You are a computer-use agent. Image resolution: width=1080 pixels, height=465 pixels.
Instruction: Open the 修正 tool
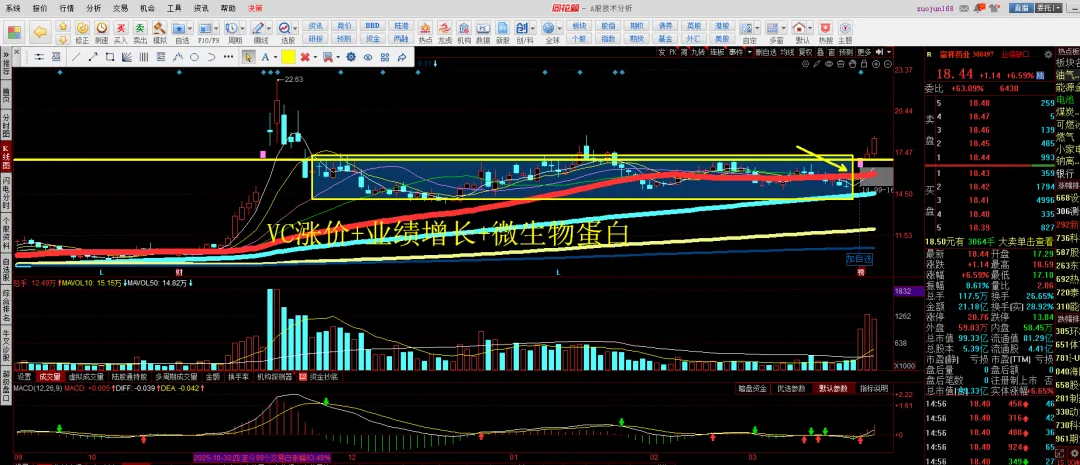82,33
